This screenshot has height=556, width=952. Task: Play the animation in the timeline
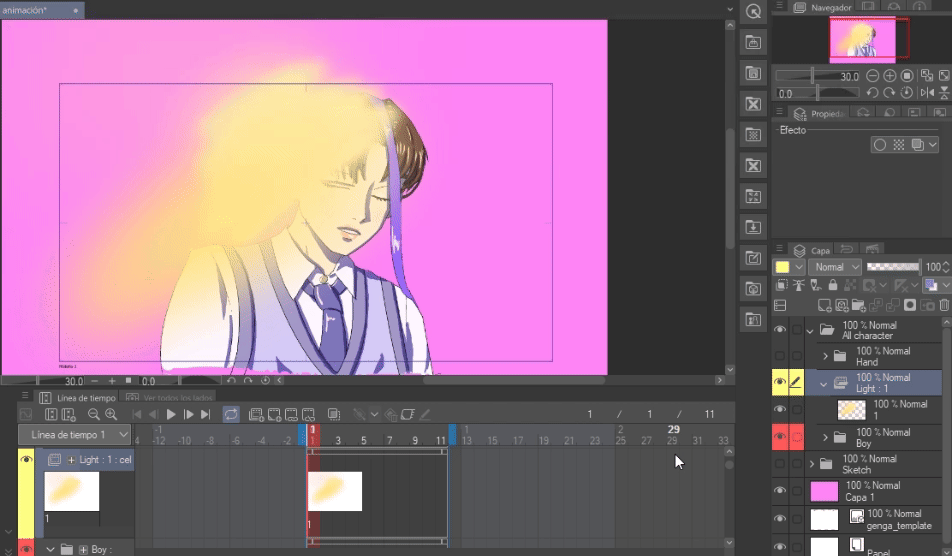tap(171, 414)
